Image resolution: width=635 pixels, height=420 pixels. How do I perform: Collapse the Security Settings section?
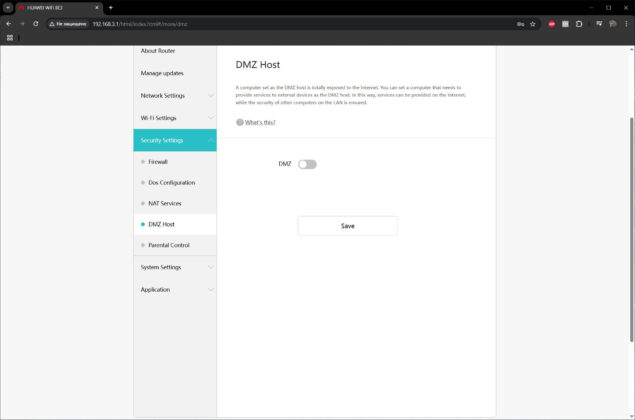[x=175, y=140]
